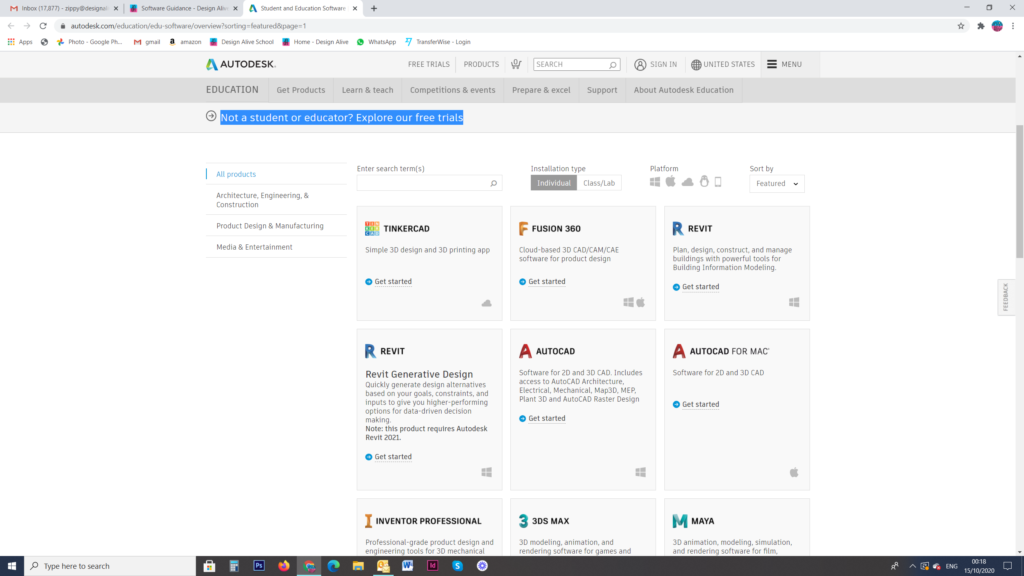1024x576 pixels.
Task: Open InDesign from the taskbar
Action: 432,566
